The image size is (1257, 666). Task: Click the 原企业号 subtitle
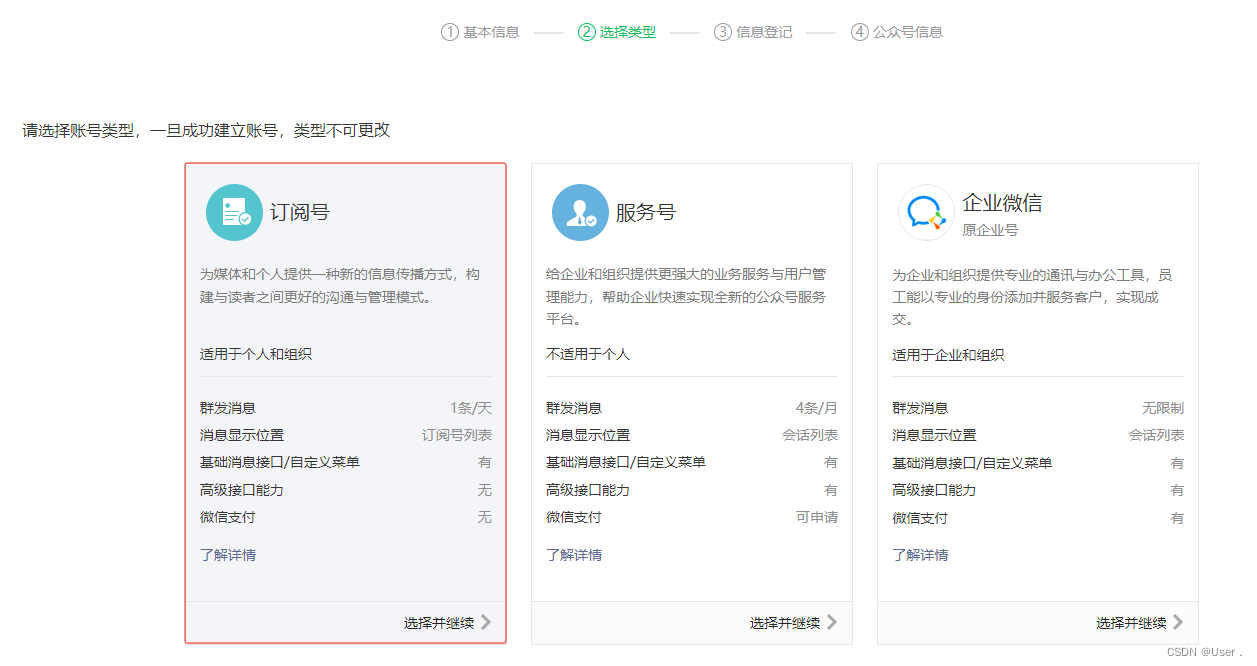tap(990, 230)
